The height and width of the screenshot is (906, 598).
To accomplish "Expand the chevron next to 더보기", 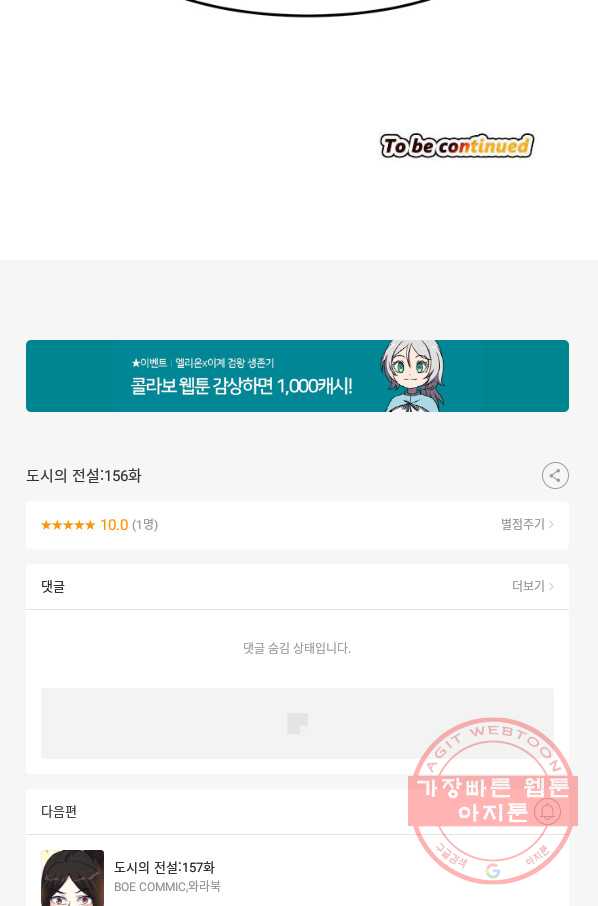I will [x=551, y=586].
